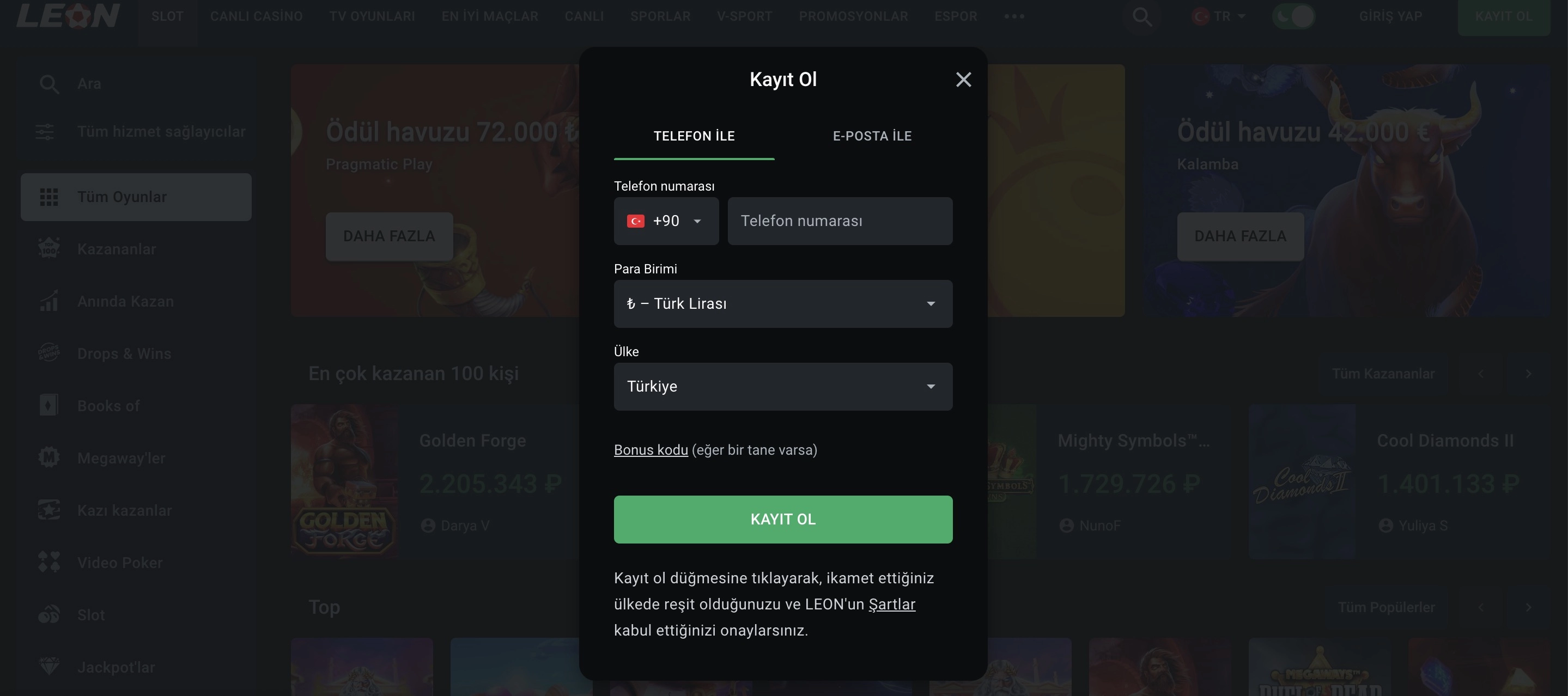
Task: Open the Ülke Türkiye dropdown
Action: 783,386
